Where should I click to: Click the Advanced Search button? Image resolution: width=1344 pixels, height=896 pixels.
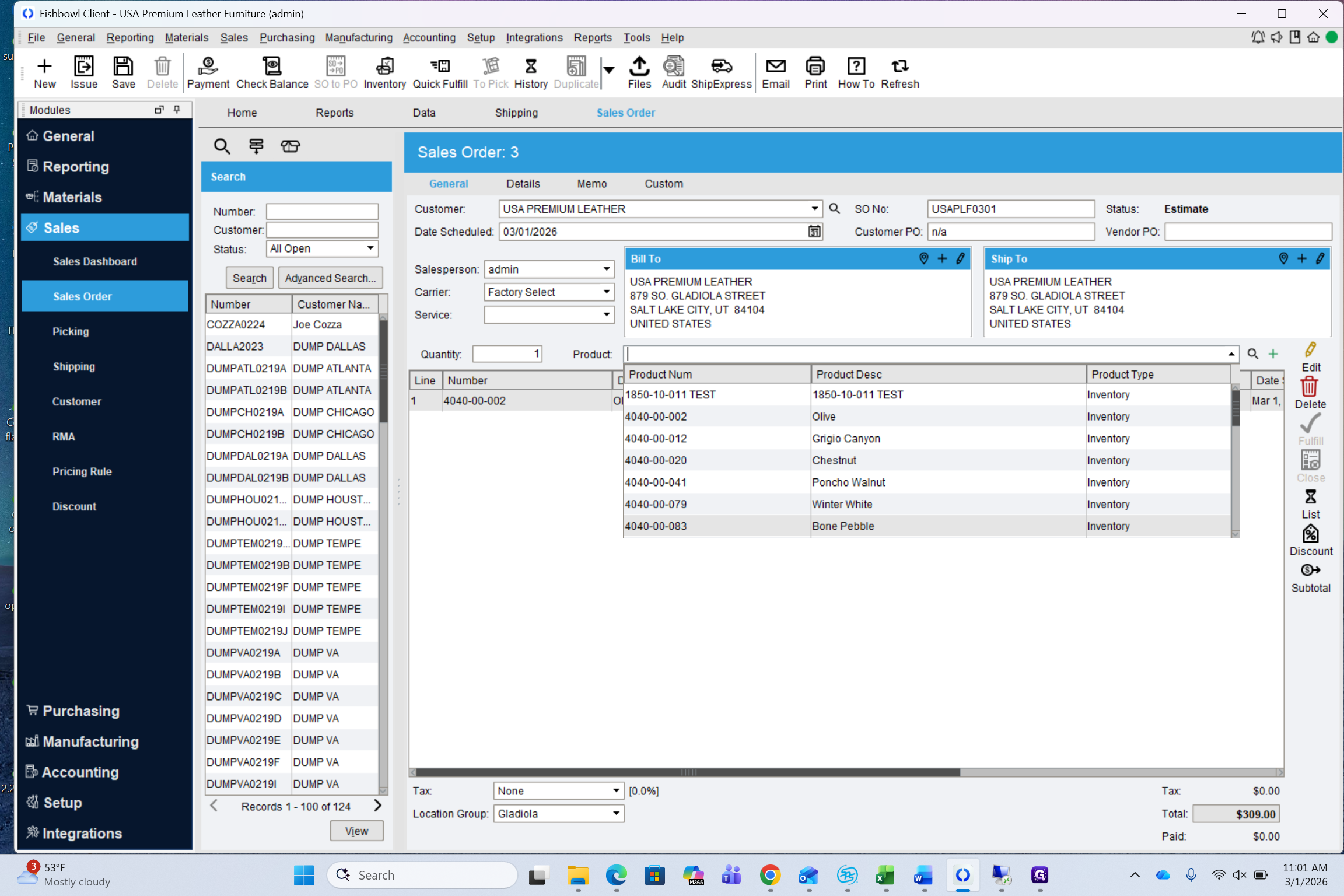click(x=330, y=278)
